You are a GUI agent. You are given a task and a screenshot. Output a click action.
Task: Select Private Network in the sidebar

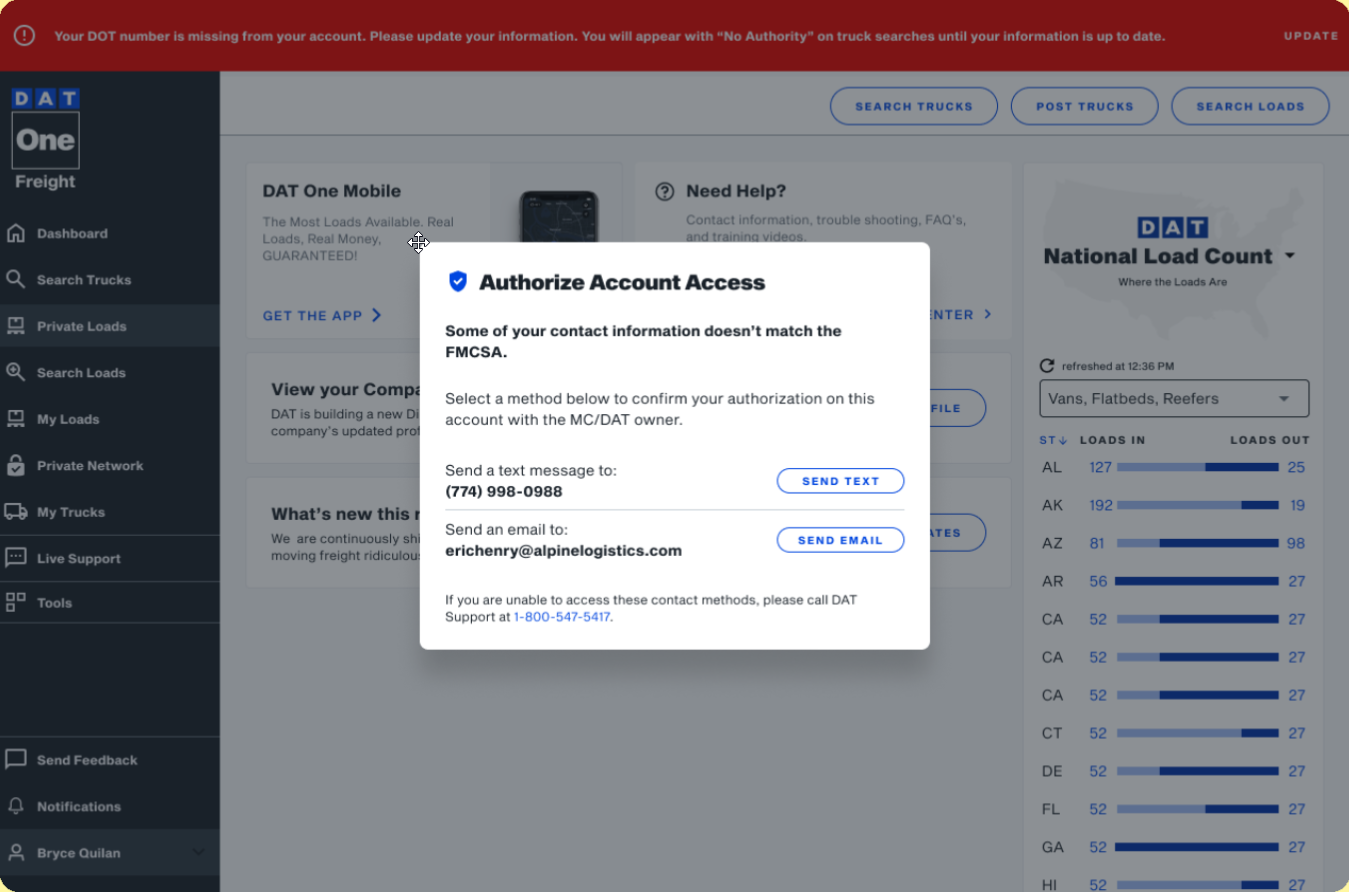pyautogui.click(x=110, y=465)
